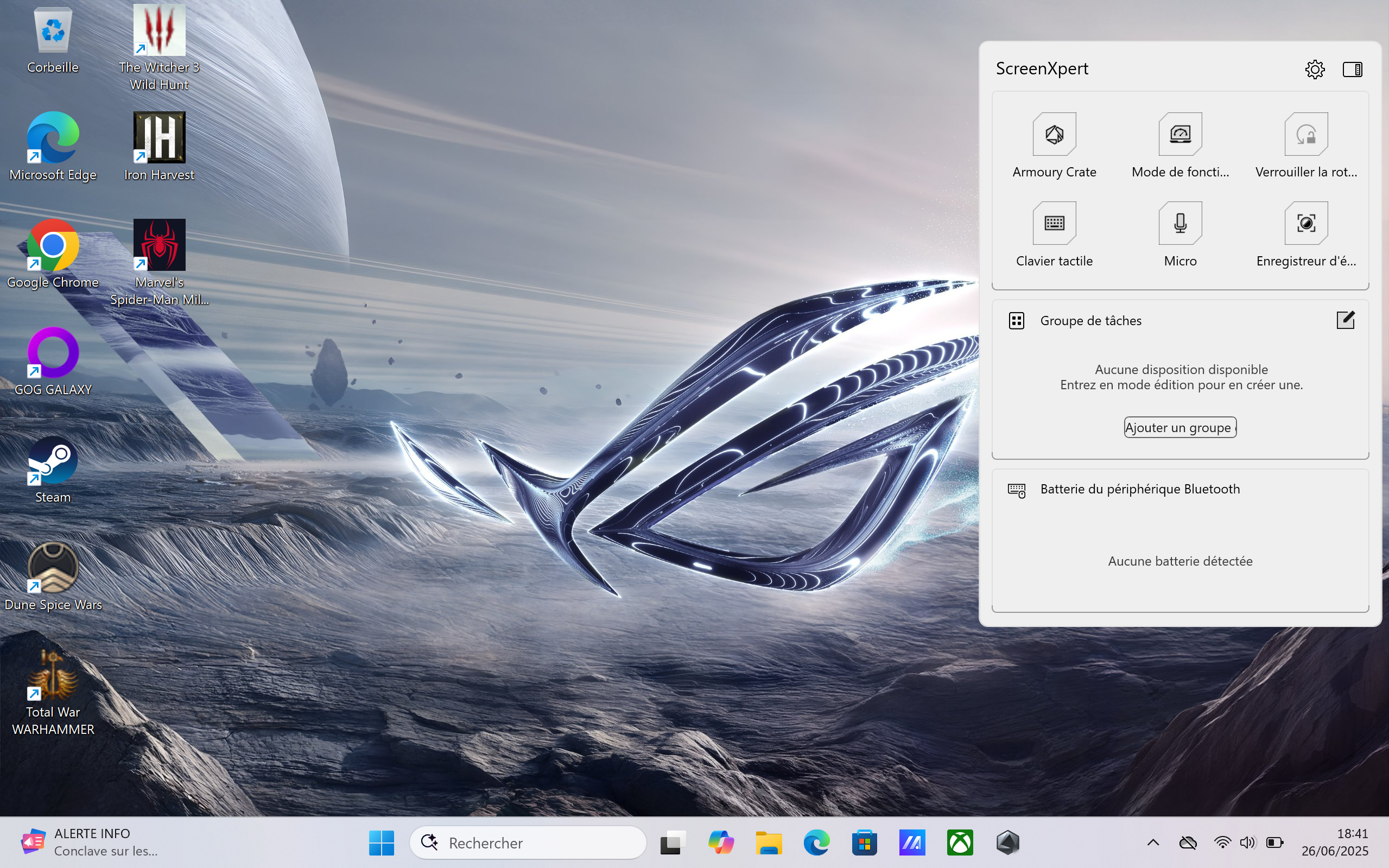Click the 'Aucune disposition disponible' text
The image size is (1389, 868).
point(1181,369)
